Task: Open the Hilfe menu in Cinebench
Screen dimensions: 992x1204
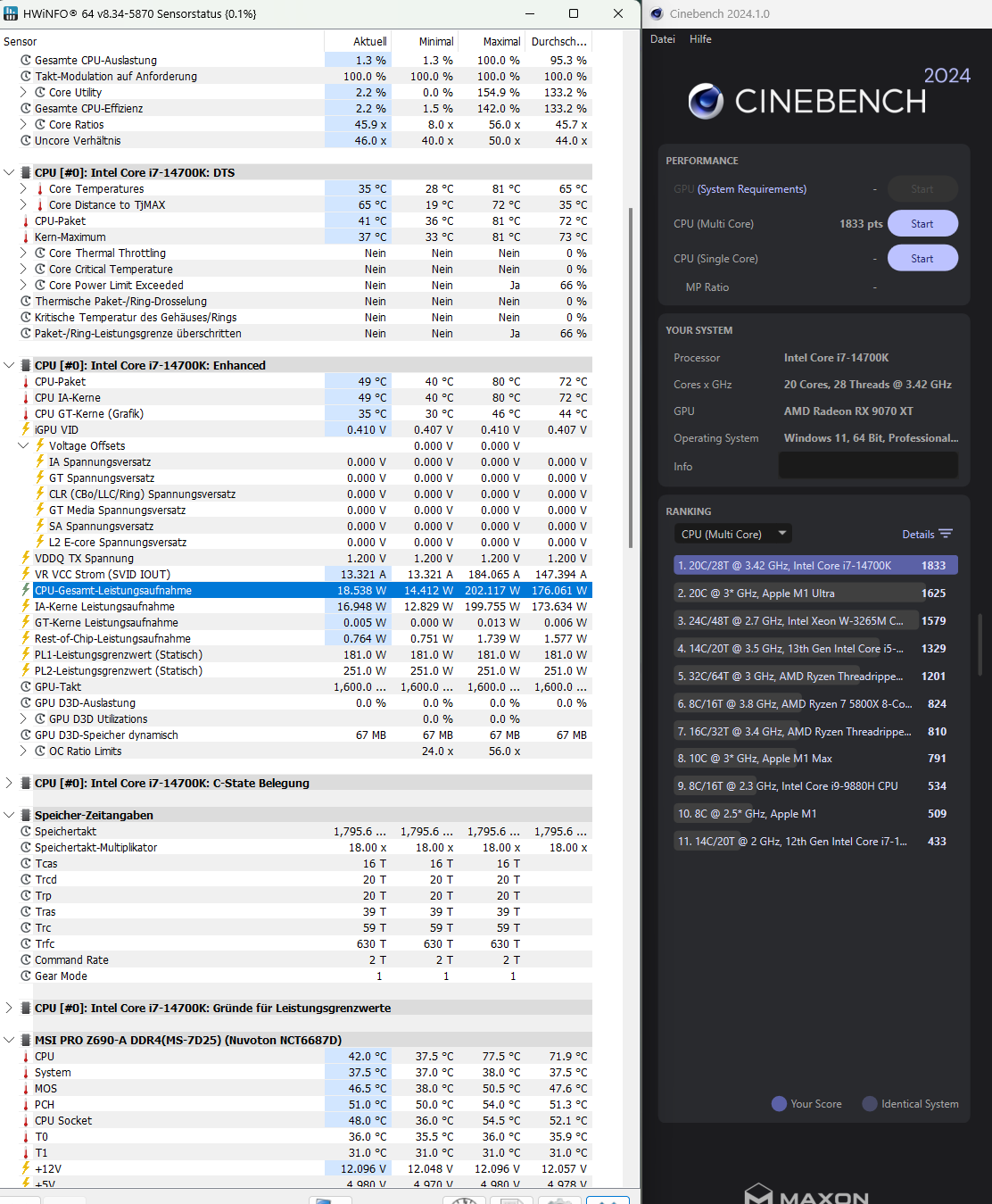Action: (x=700, y=38)
